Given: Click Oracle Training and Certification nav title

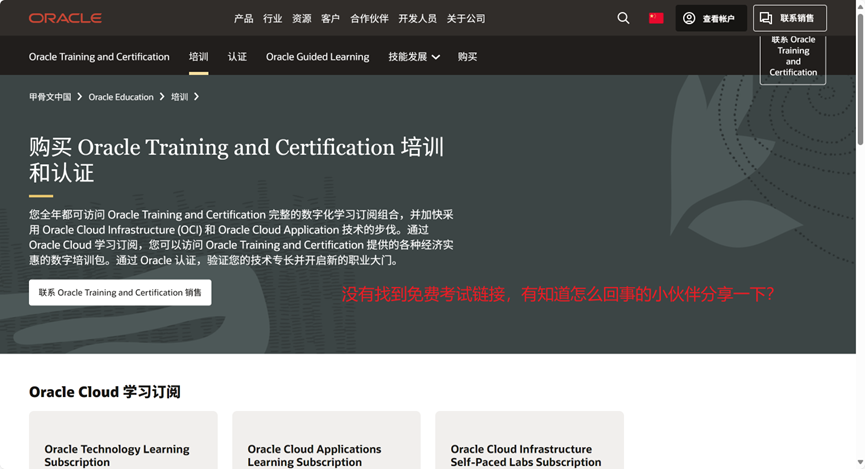Looking at the screenshot, I should click(x=99, y=57).
